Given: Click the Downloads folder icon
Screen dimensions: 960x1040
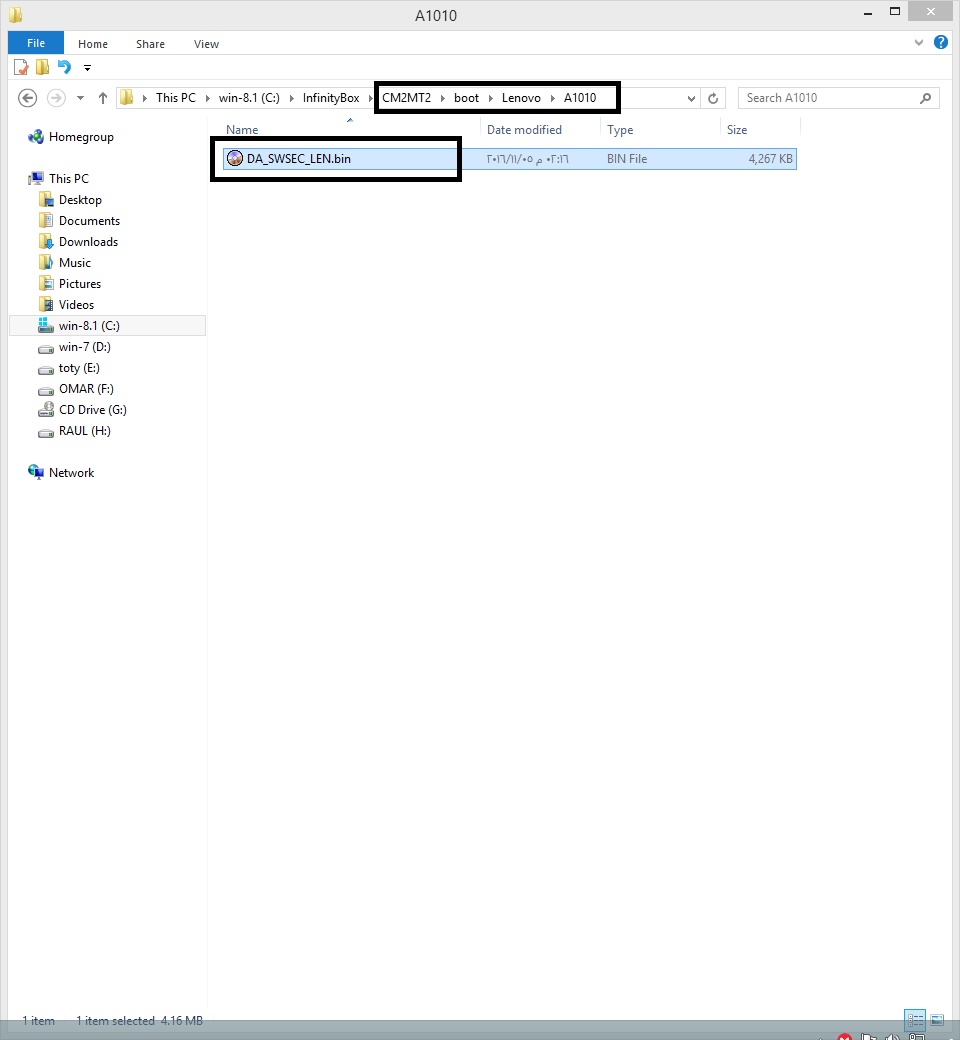Looking at the screenshot, I should pos(46,241).
